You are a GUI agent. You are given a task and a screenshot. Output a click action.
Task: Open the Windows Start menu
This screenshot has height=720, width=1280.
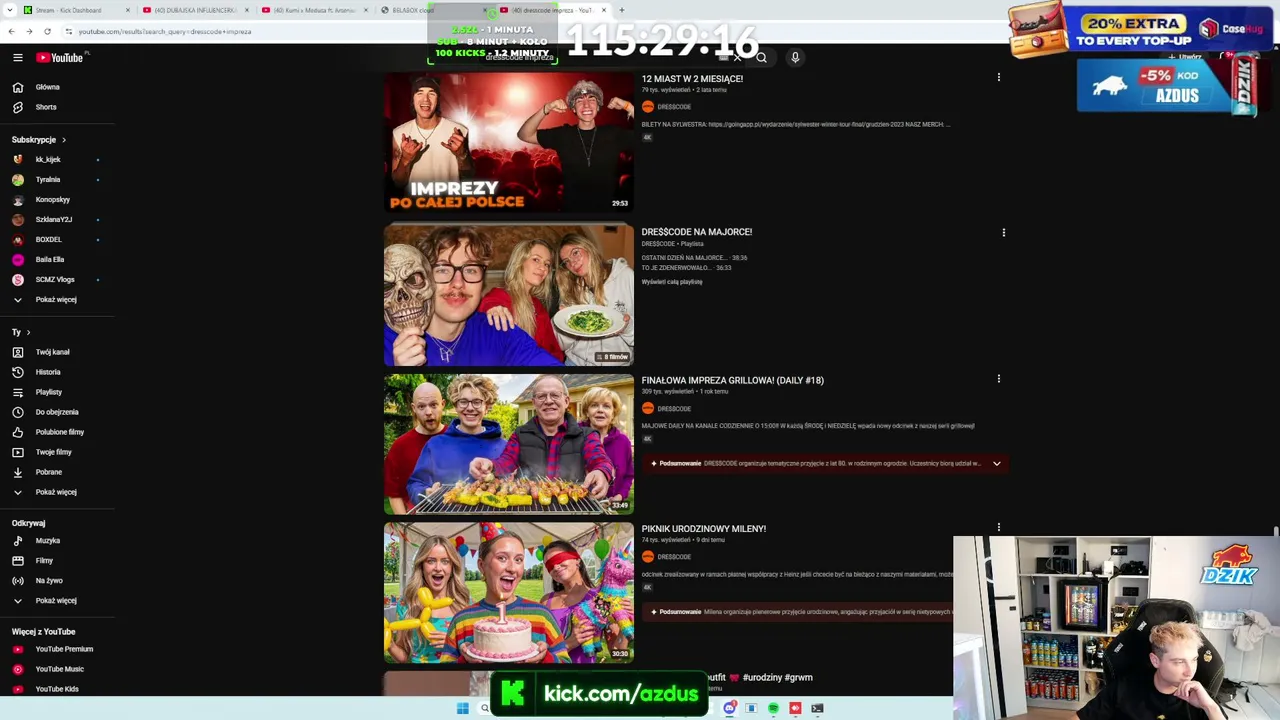[x=462, y=709]
